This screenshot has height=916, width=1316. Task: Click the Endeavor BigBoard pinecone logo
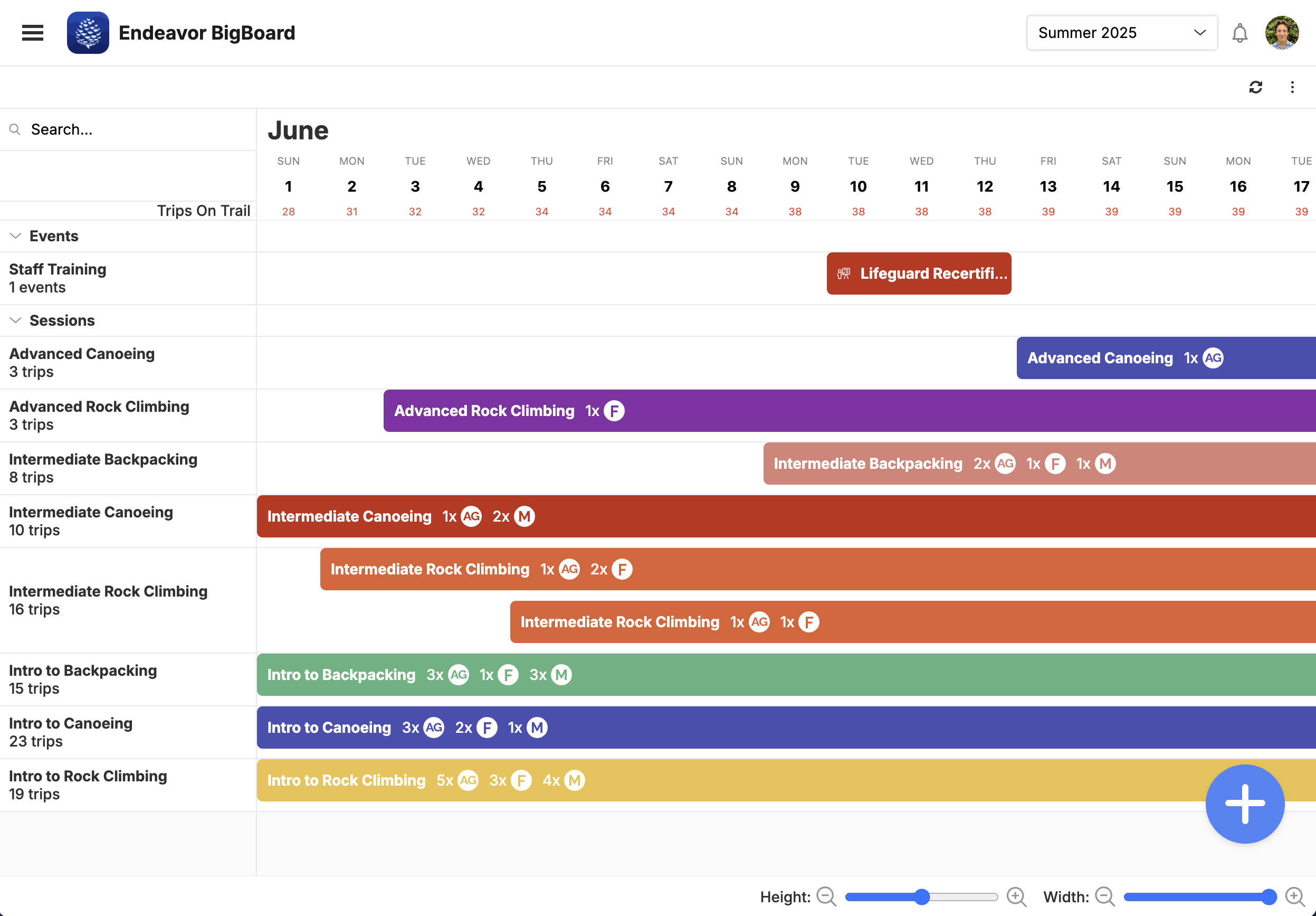click(88, 33)
